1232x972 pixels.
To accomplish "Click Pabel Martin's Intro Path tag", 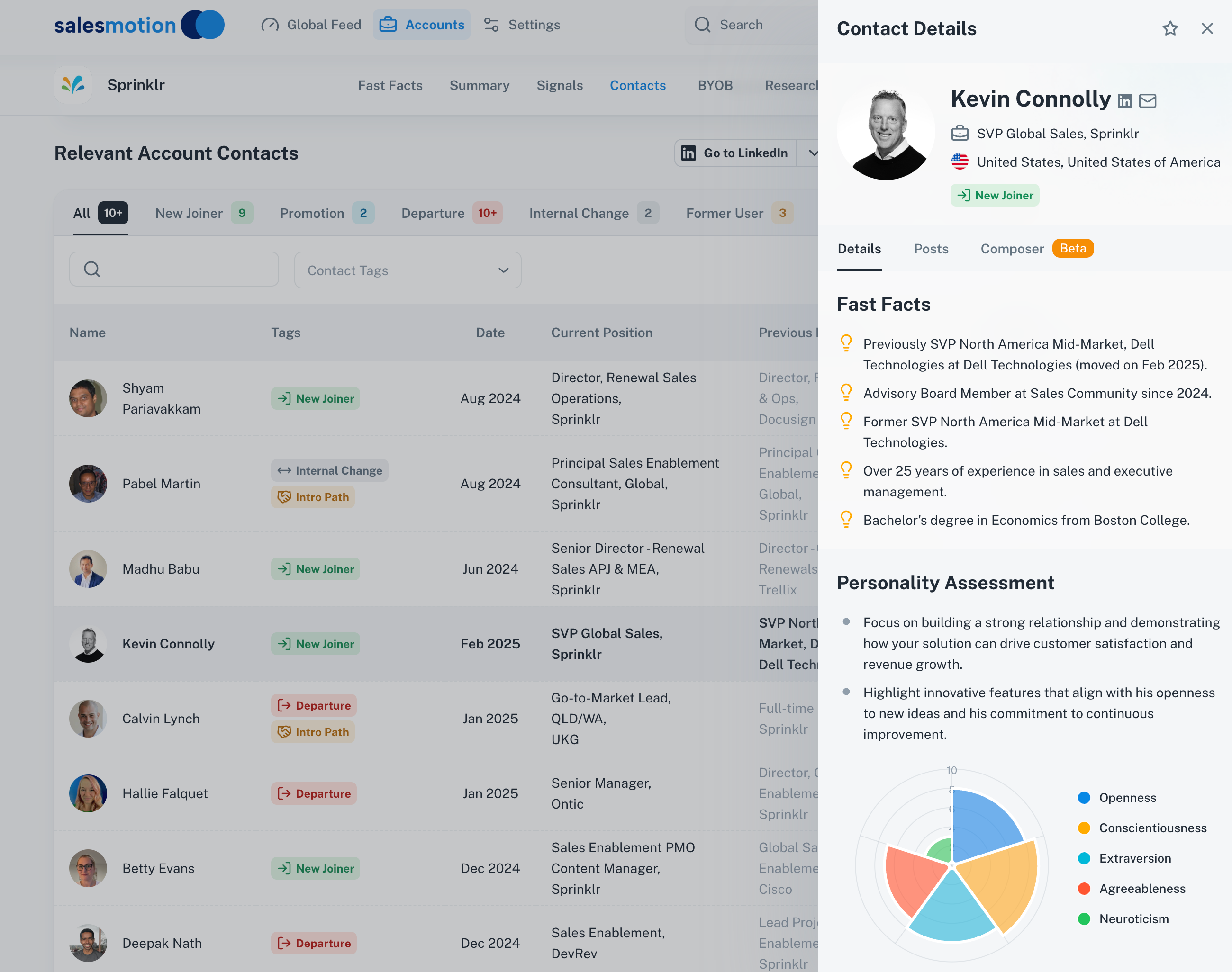I will [313, 497].
